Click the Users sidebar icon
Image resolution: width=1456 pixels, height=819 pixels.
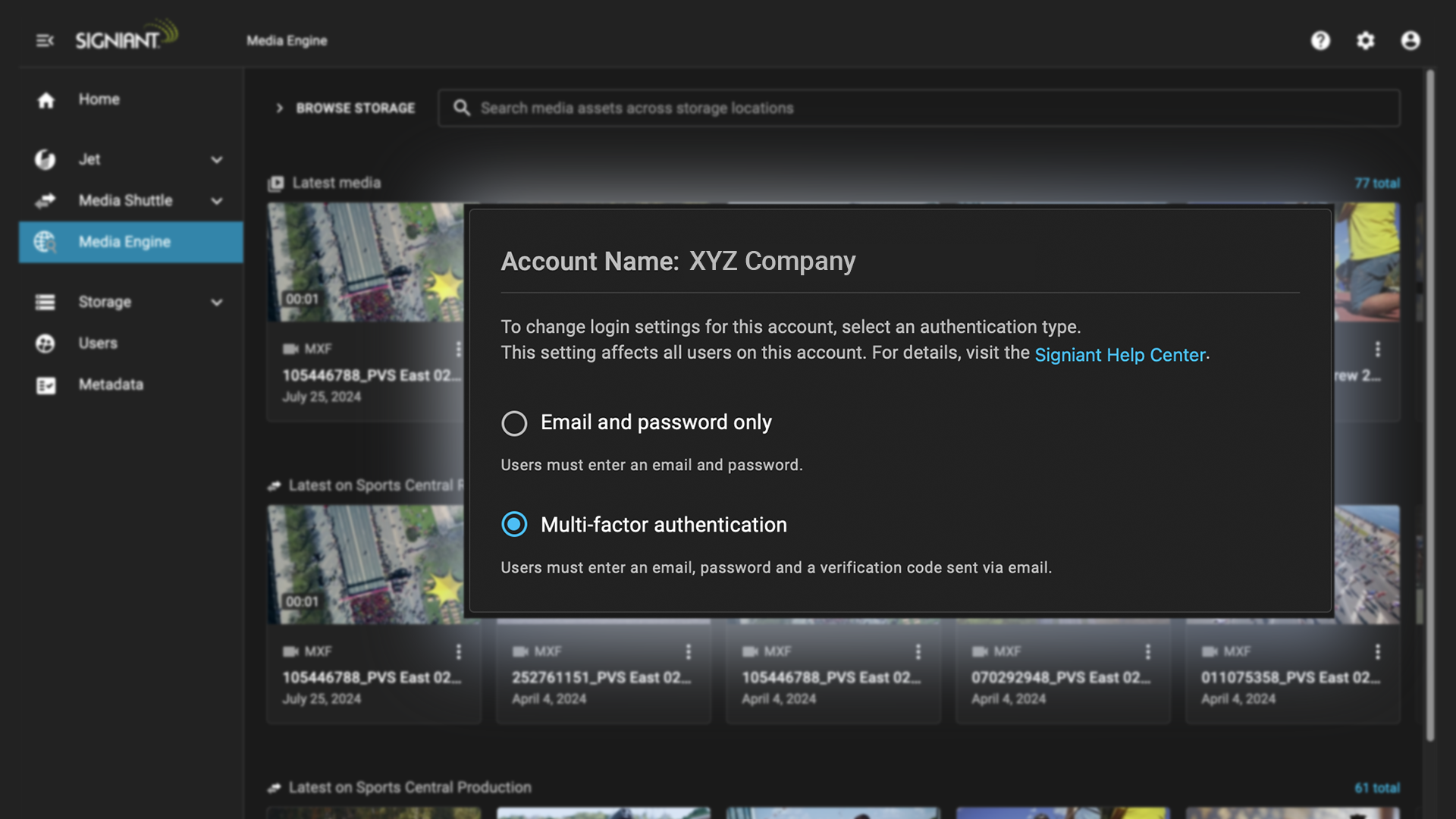45,344
